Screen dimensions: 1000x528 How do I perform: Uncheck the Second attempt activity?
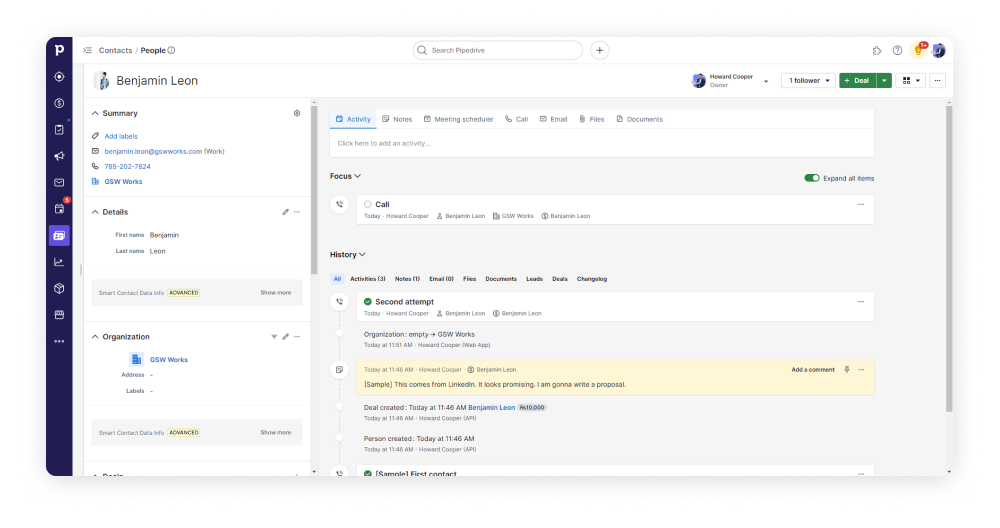click(368, 301)
